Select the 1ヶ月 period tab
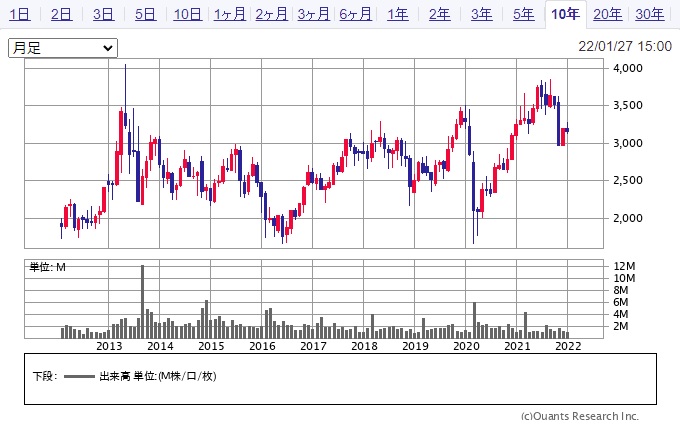Image resolution: width=680 pixels, height=429 pixels. pos(230,14)
